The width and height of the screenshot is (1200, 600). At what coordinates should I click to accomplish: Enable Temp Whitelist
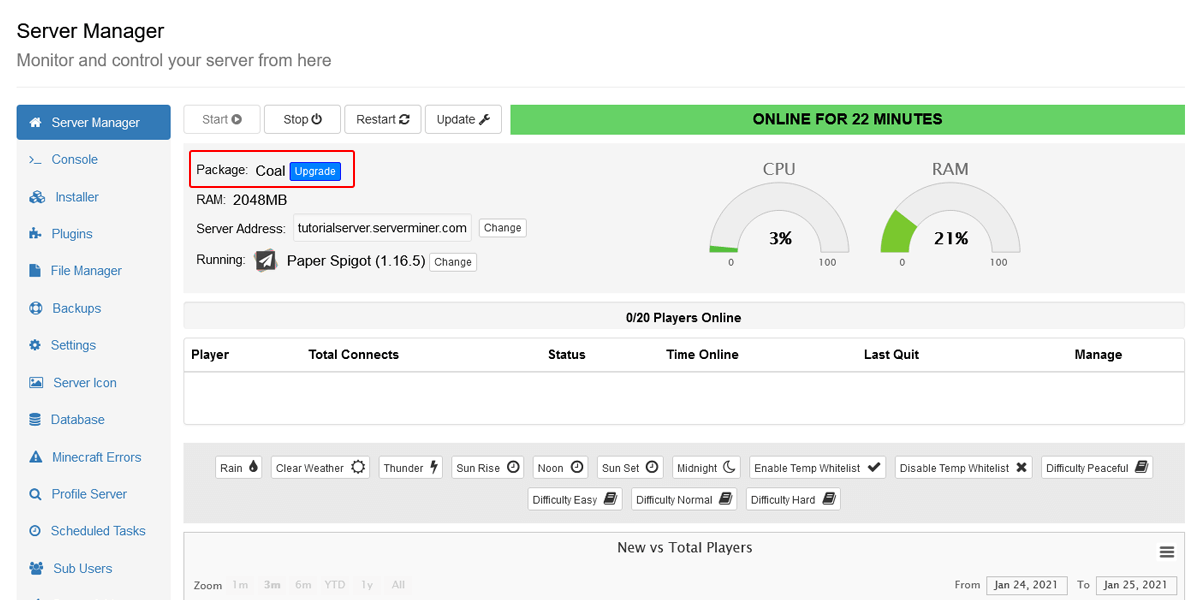817,467
